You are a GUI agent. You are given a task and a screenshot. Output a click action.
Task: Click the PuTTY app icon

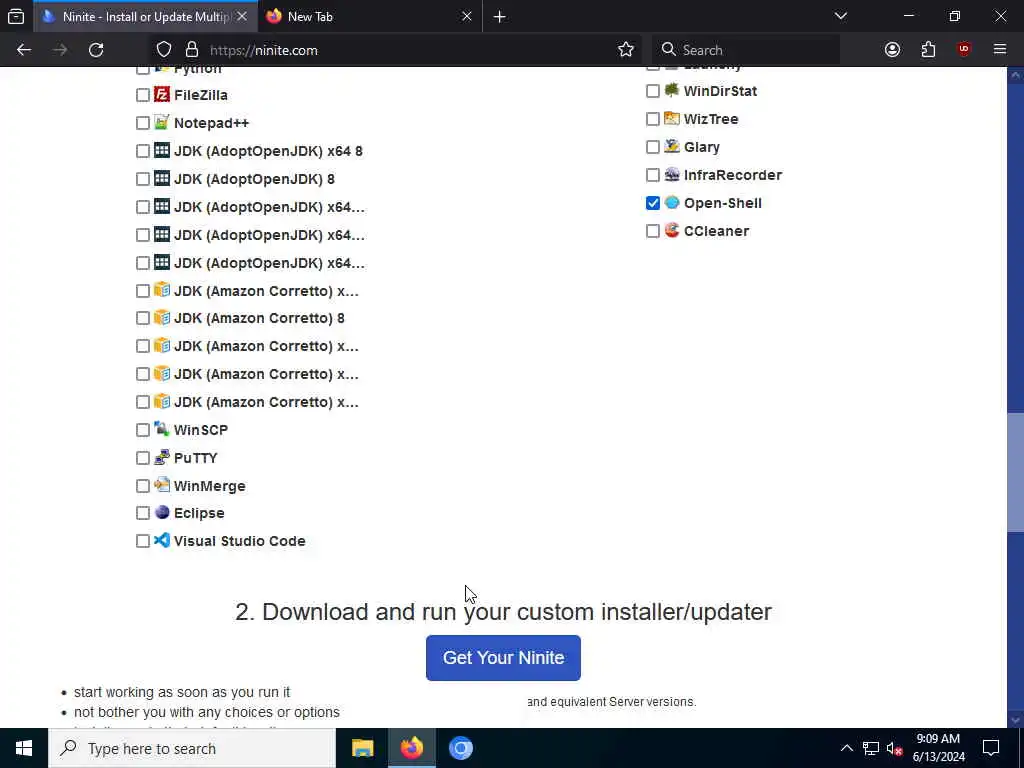[x=162, y=457]
